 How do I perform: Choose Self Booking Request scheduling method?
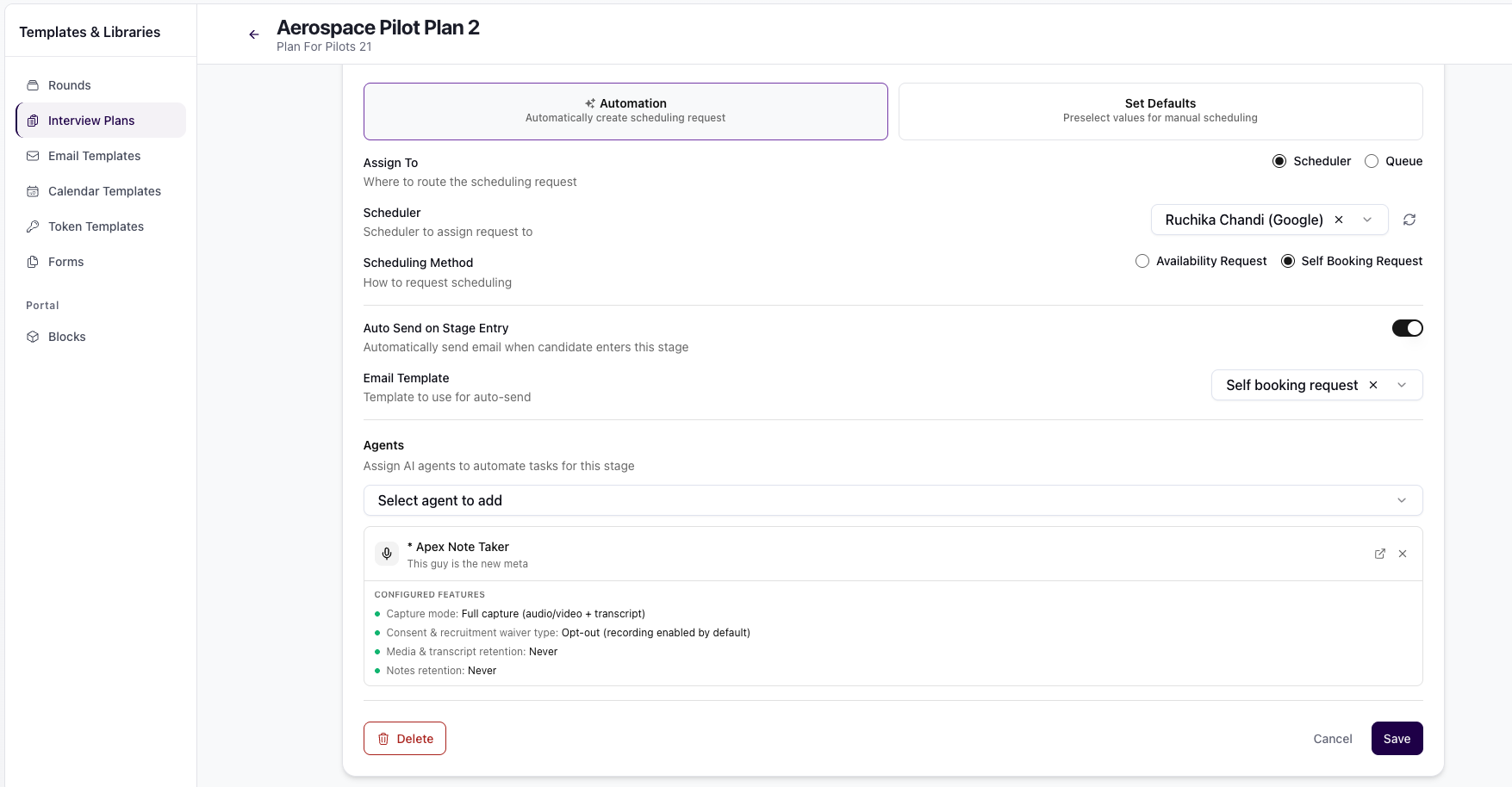click(1288, 261)
